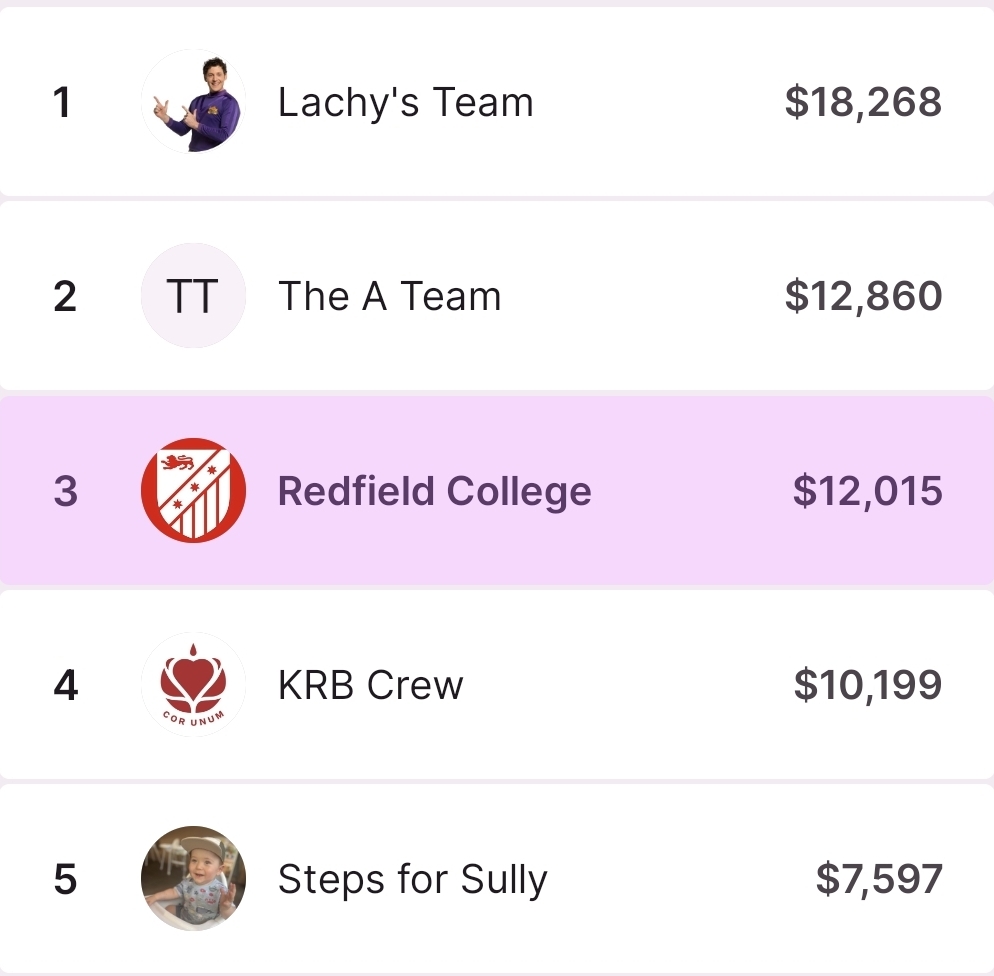This screenshot has width=994, height=976.
Task: Click the $18,268 amount raised
Action: pyautogui.click(x=863, y=102)
